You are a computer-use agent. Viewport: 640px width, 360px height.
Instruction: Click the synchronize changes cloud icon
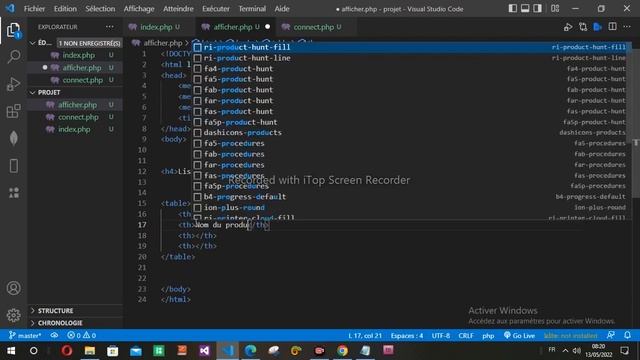[54, 336]
